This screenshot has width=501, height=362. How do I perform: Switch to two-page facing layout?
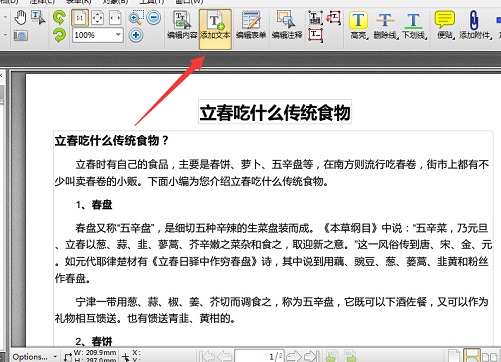489,357
